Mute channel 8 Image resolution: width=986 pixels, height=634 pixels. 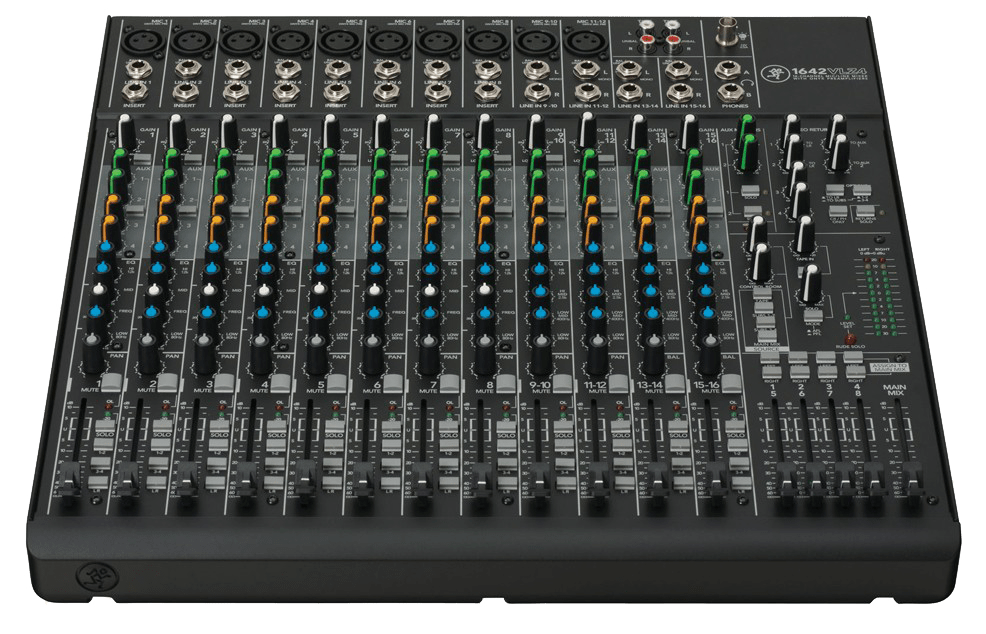coord(506,382)
